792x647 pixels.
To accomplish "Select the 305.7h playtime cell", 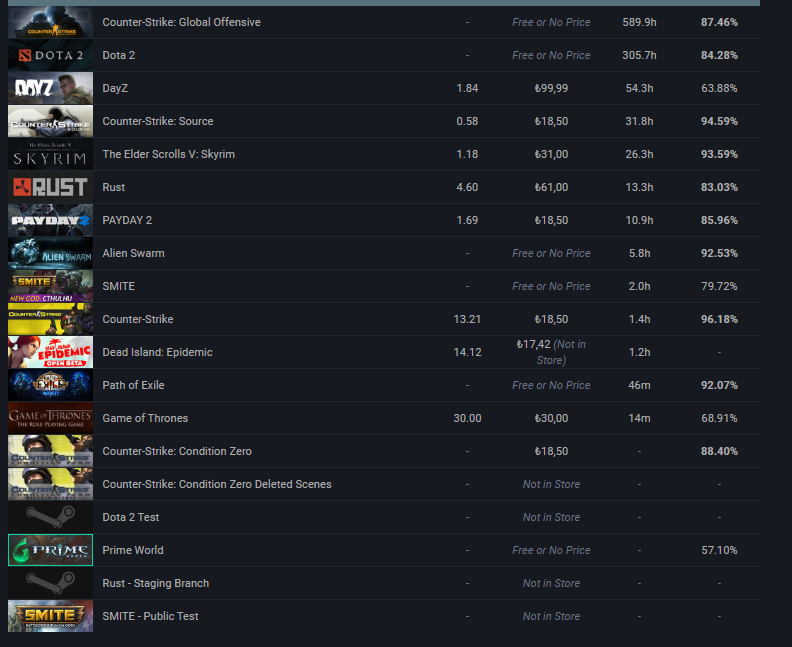I will tap(639, 55).
